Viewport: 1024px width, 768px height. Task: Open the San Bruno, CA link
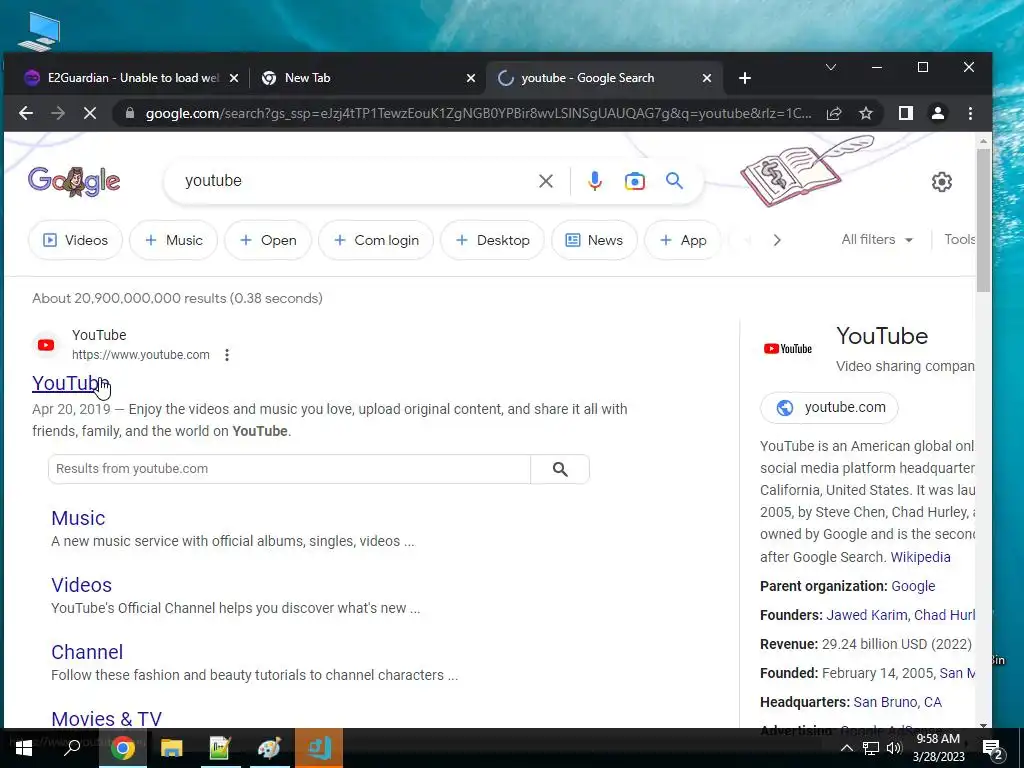[x=897, y=702]
